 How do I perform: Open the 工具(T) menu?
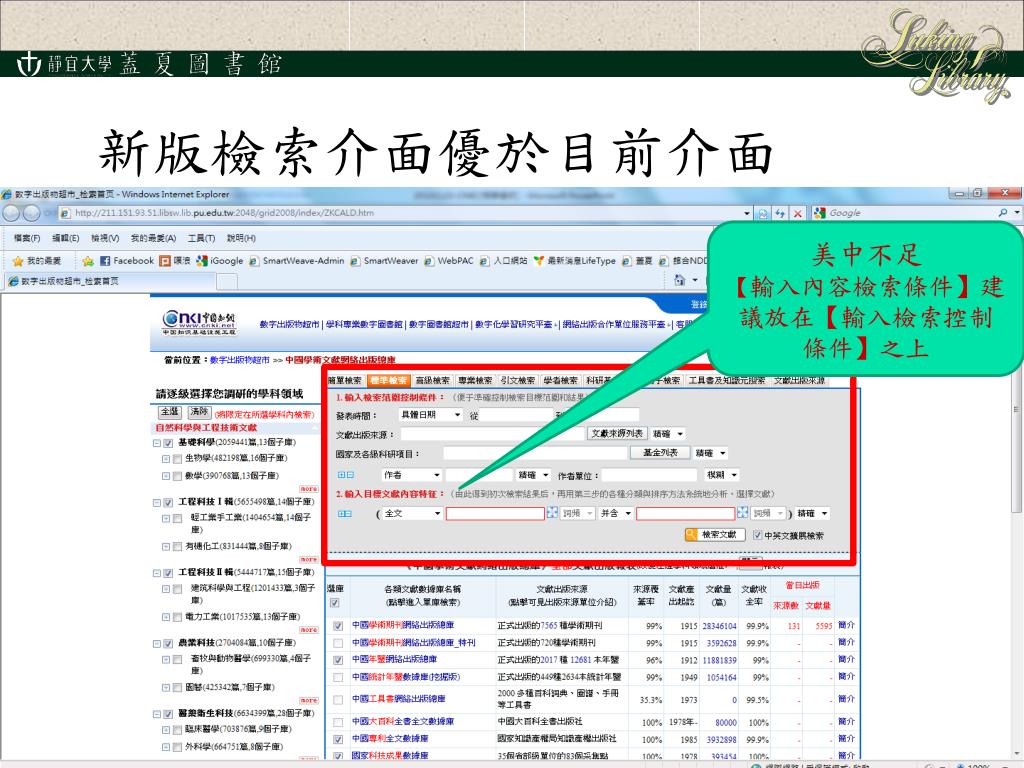[201, 238]
